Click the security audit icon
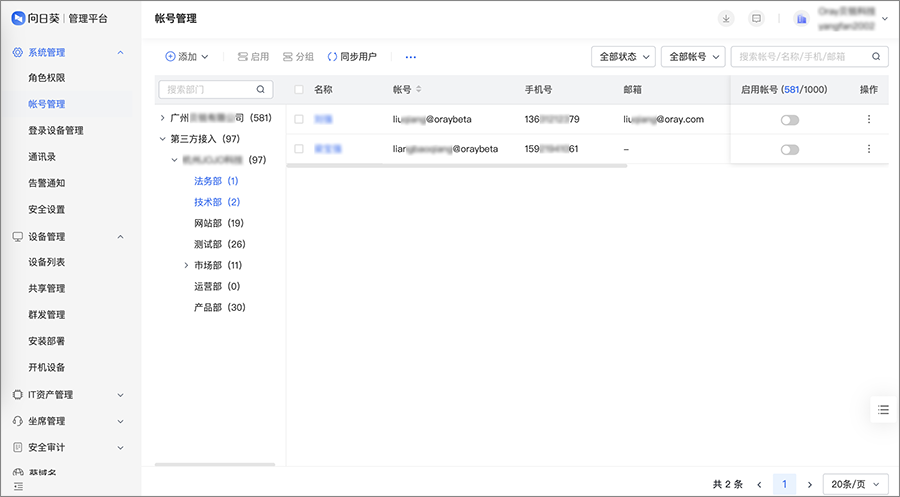This screenshot has height=497, width=900. (18, 447)
